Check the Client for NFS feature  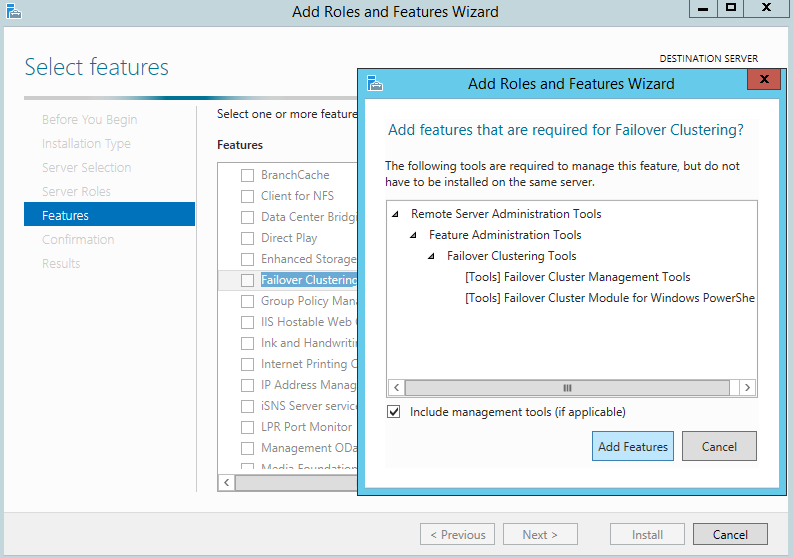coord(247,196)
